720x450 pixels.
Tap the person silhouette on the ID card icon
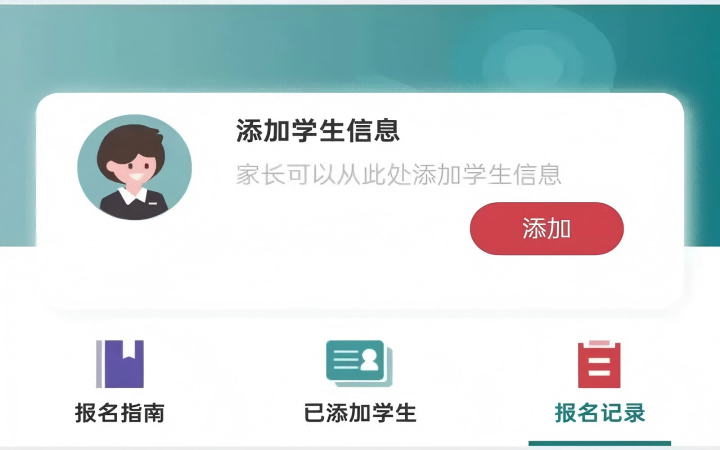[x=369, y=360]
